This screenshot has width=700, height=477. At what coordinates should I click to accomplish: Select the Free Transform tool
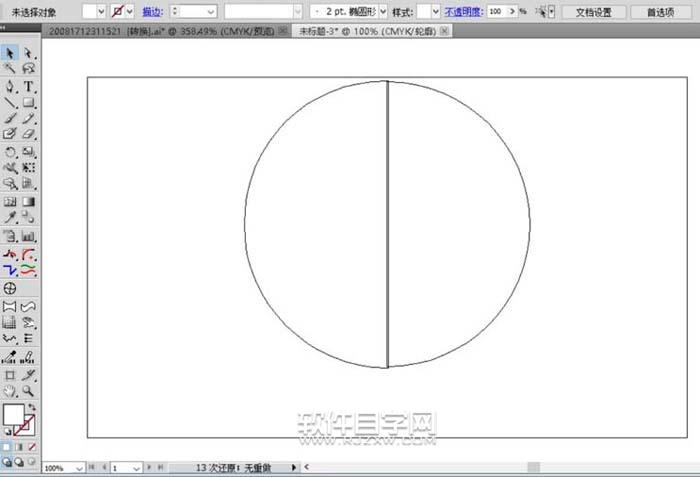29,167
